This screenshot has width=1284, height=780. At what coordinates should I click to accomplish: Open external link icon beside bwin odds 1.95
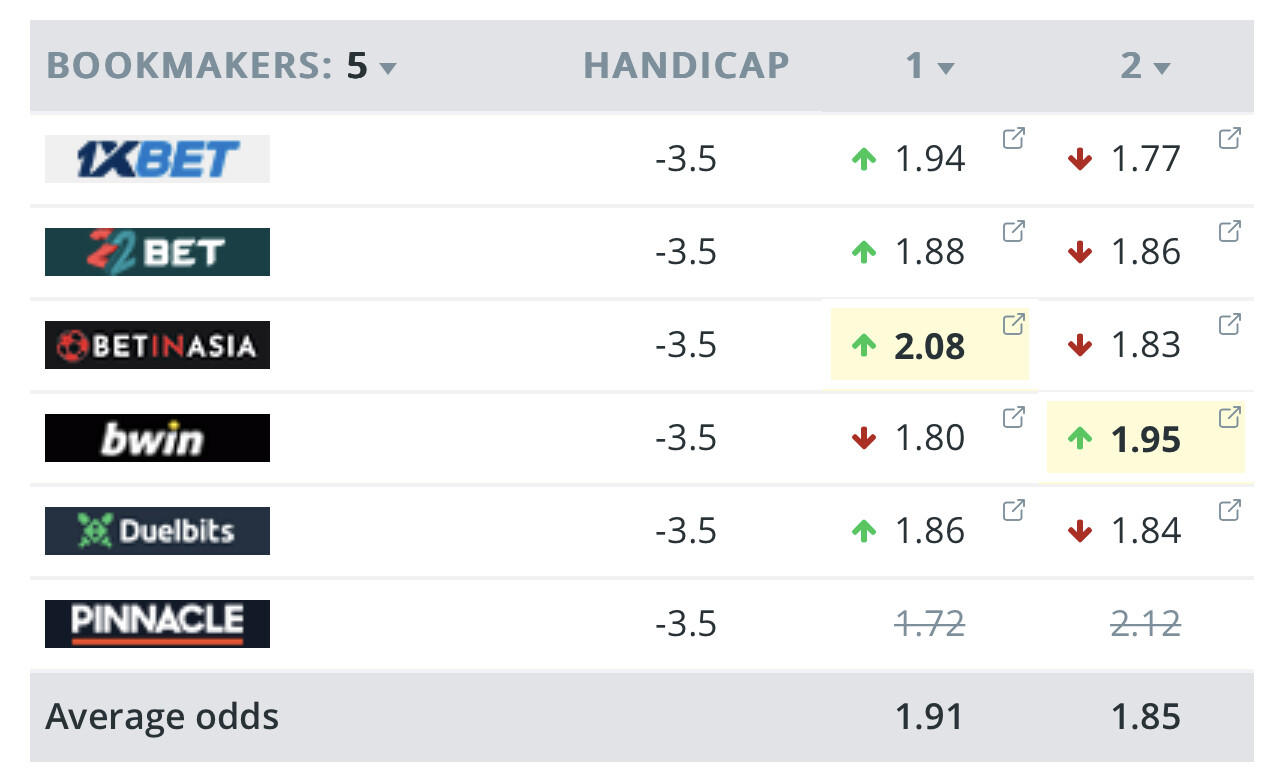tap(1229, 417)
